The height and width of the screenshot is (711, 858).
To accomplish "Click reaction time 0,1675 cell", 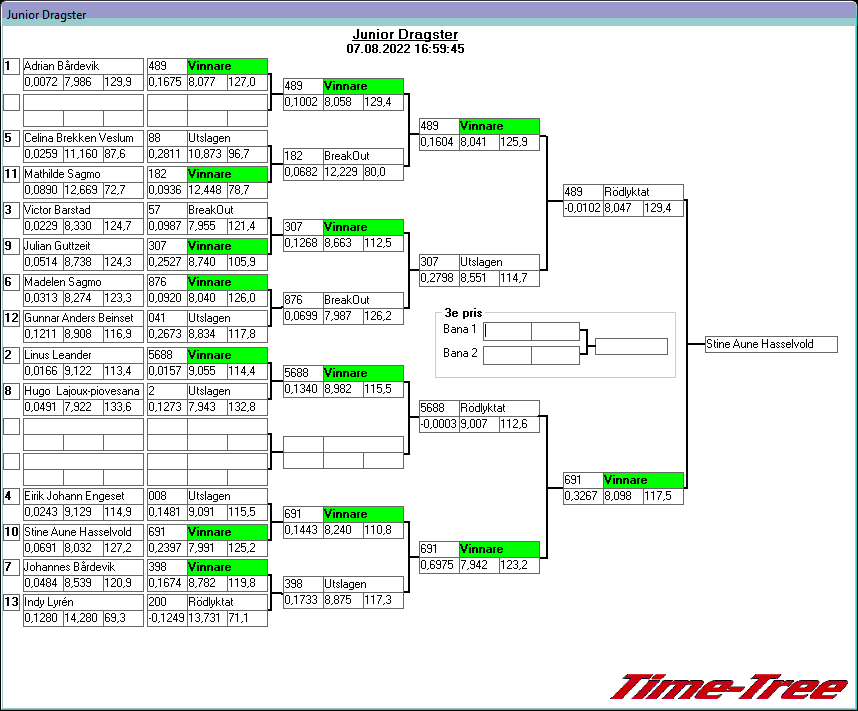I will tap(167, 82).
